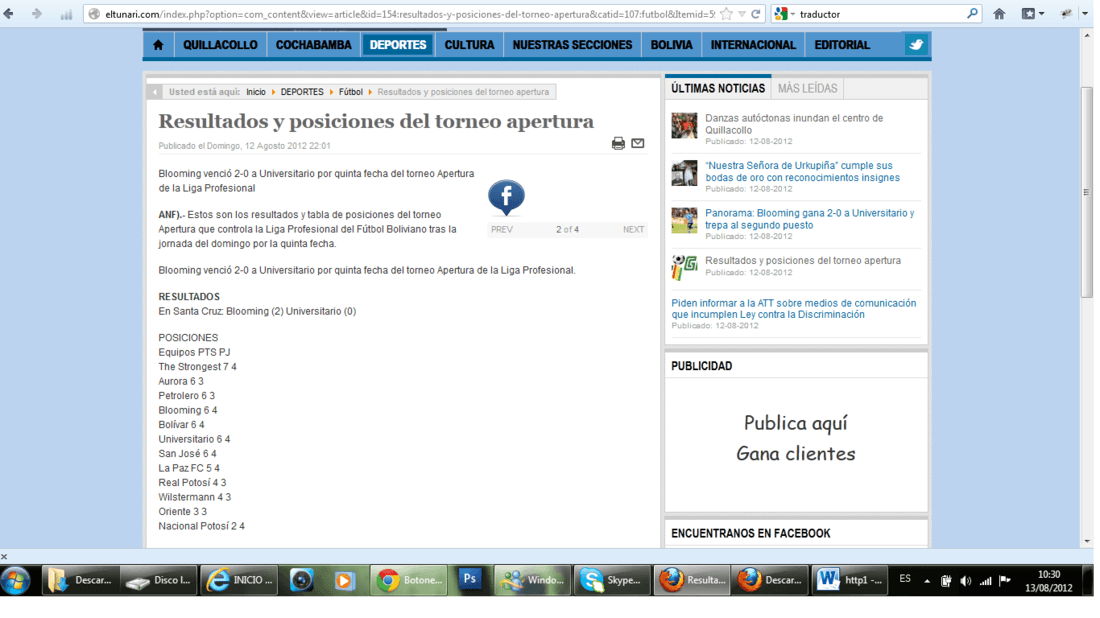Click the browser address bar
This screenshot has width=1100, height=618.
pyautogui.click(x=409, y=14)
